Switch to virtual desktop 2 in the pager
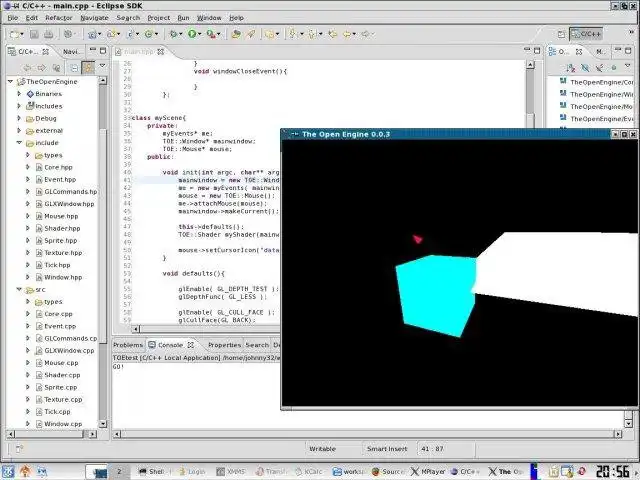This screenshot has height=480, width=640. point(119,471)
